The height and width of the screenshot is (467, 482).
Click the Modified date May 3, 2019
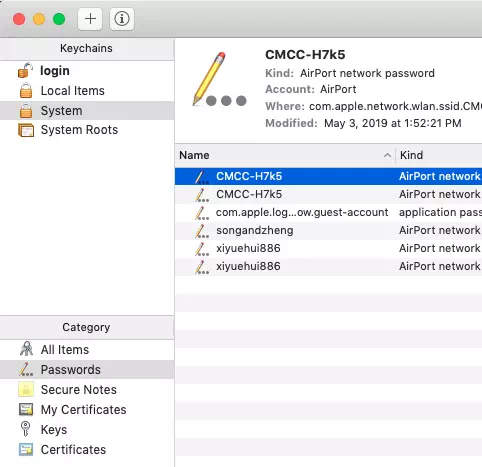(x=393, y=123)
